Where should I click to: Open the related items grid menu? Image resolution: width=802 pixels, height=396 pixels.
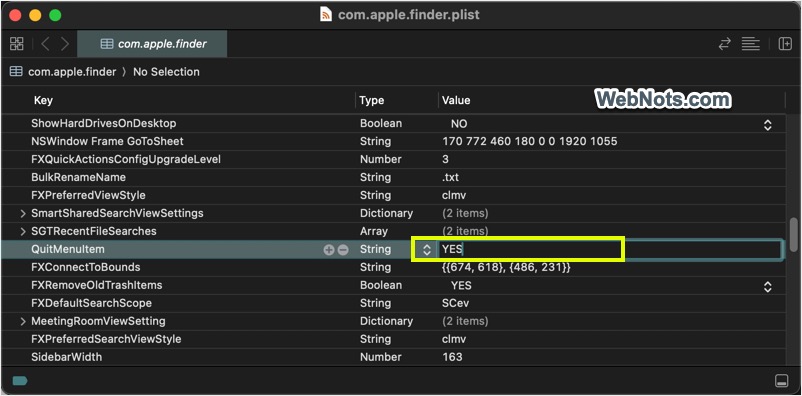pyautogui.click(x=16, y=44)
